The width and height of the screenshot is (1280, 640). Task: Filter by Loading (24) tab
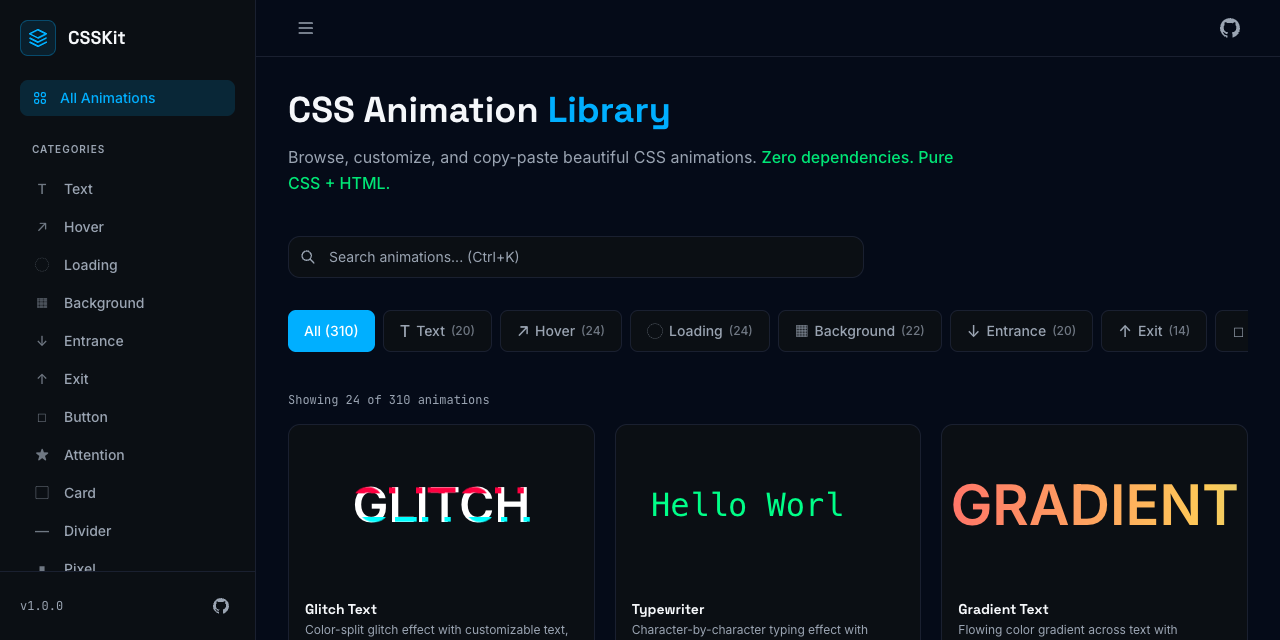699,331
